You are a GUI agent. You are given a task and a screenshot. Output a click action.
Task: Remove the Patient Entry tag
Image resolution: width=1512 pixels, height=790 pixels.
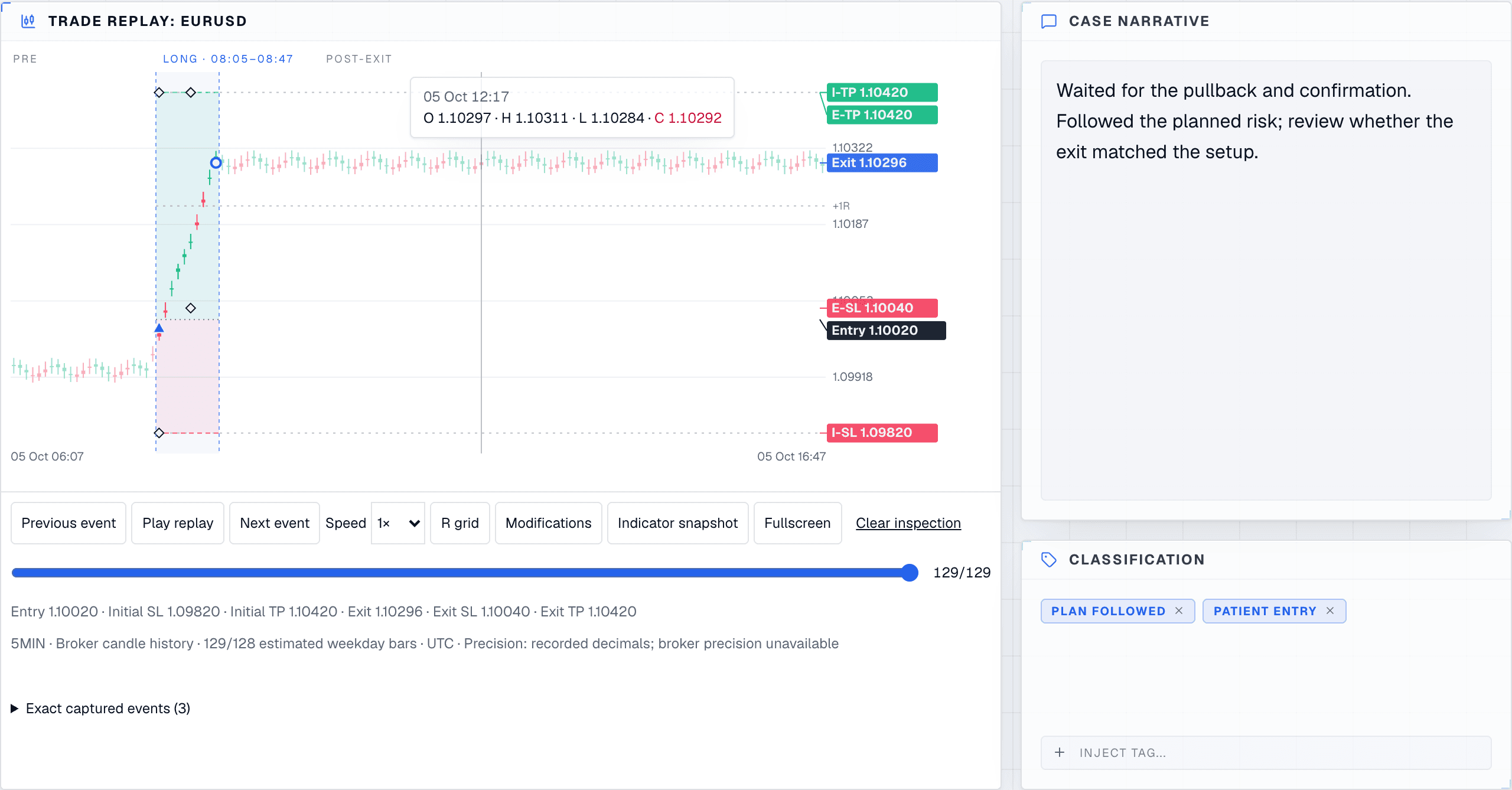[x=1330, y=611]
